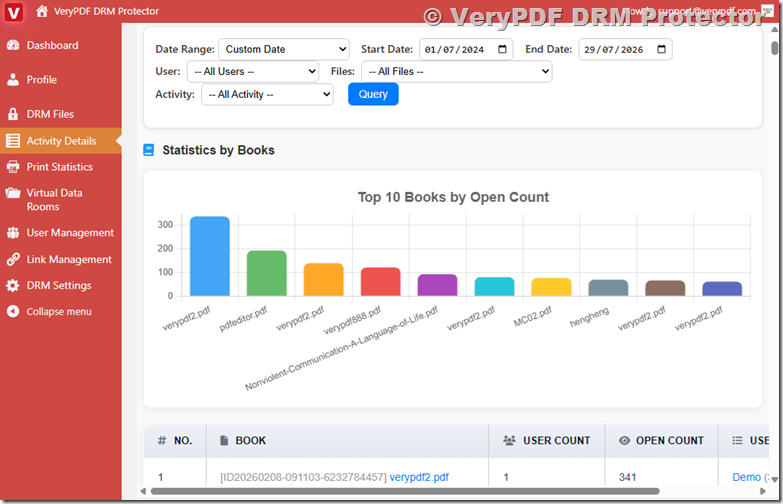Expand the All Activity dropdown

pos(267,94)
